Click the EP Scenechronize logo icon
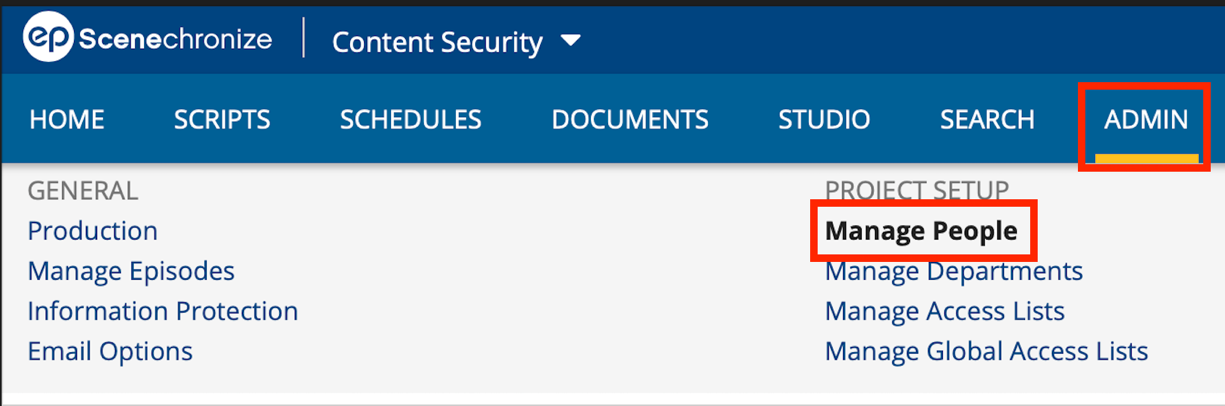The height and width of the screenshot is (406, 1225). (48, 39)
